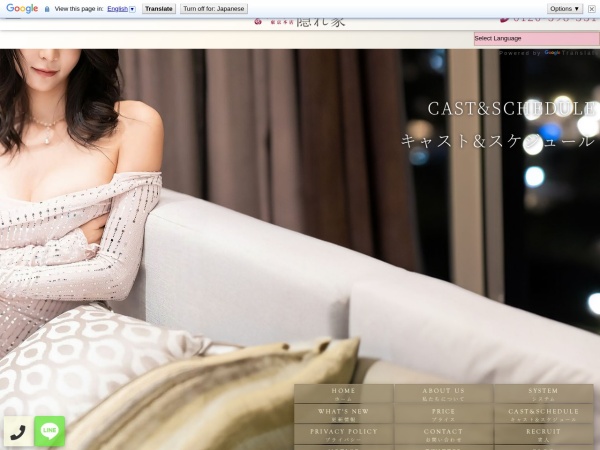Open the RECRUIT menu item
600x450 pixels.
coord(543,434)
